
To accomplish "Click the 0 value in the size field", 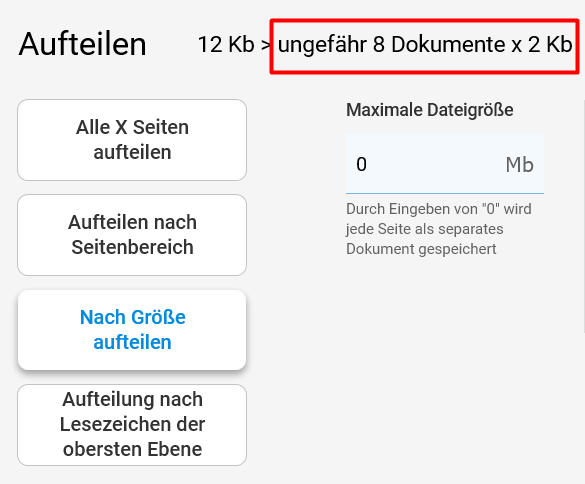I will [x=361, y=165].
